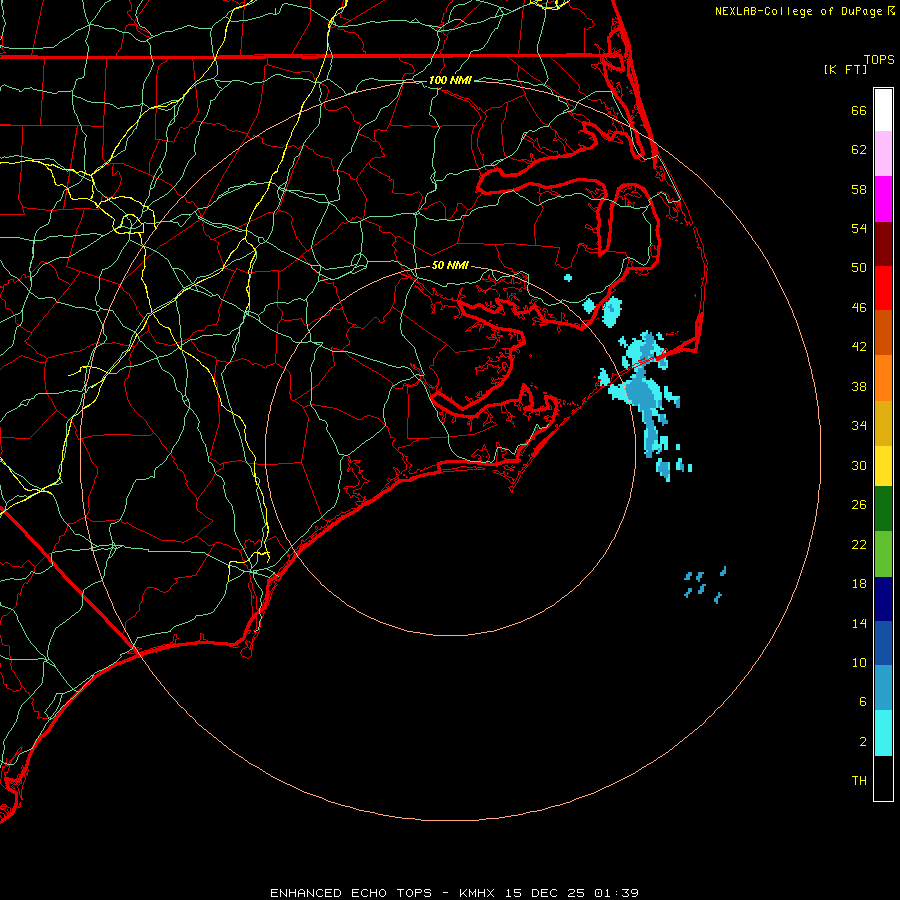Click the yellow 30 kft legend swatch
The image size is (900, 900).
click(883, 465)
